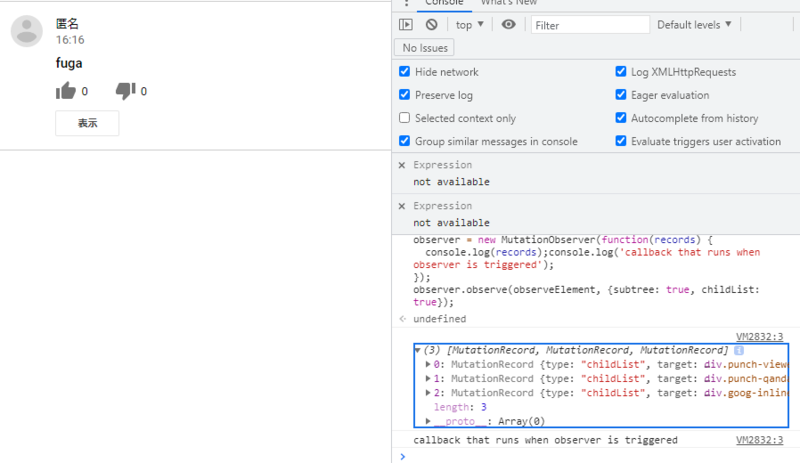Expand MutationRecord entry 0
This screenshot has height=463, width=800.
(x=428, y=364)
